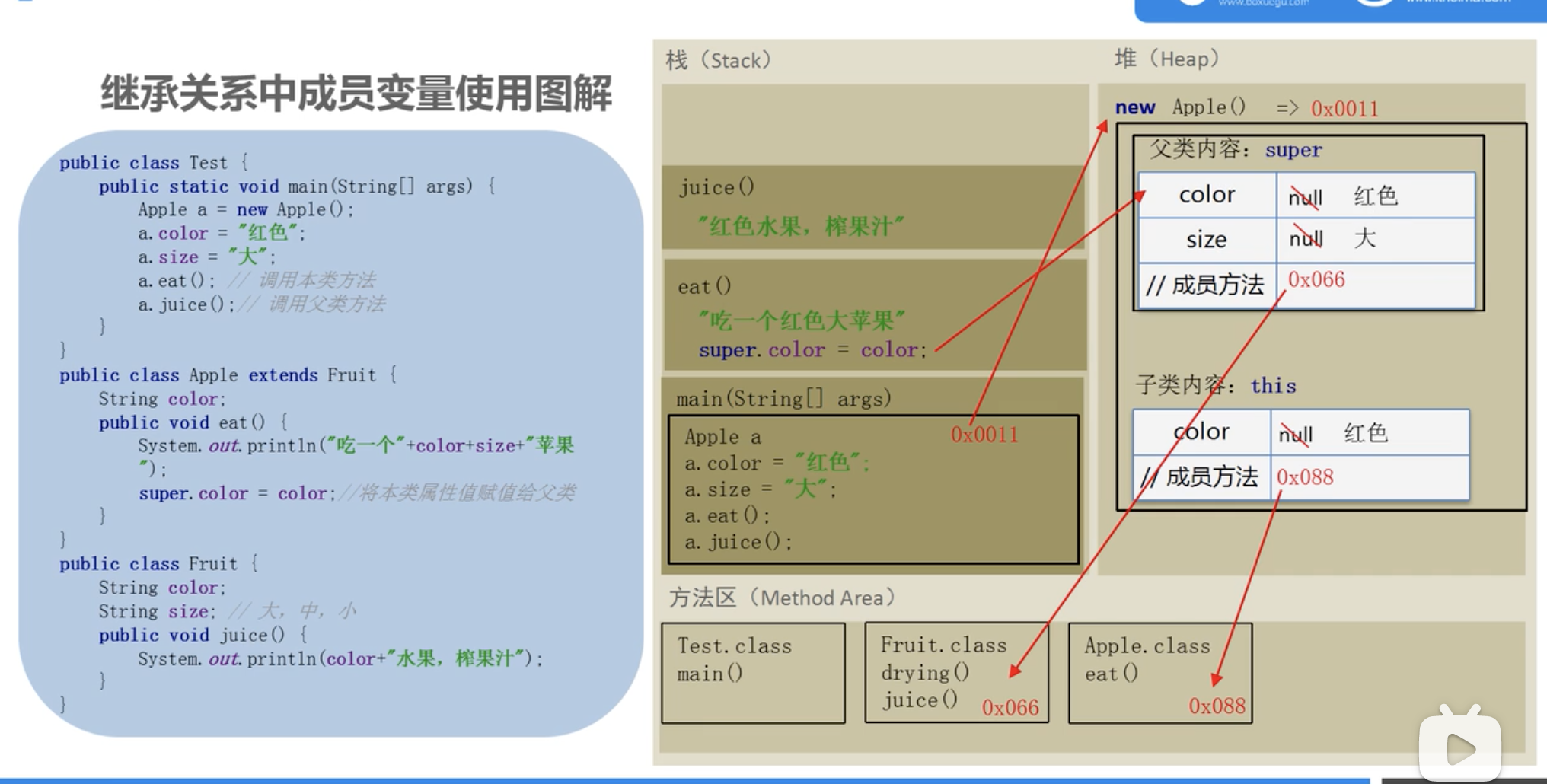Click the 'public static void main' code line
Image resolution: width=1547 pixels, height=784 pixels.
coord(297,186)
